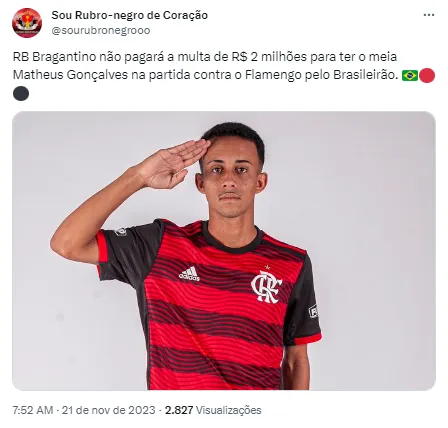This screenshot has height=428, width=448.
Task: Click the Sou Rubro-negro profile avatar
Action: pos(27,23)
